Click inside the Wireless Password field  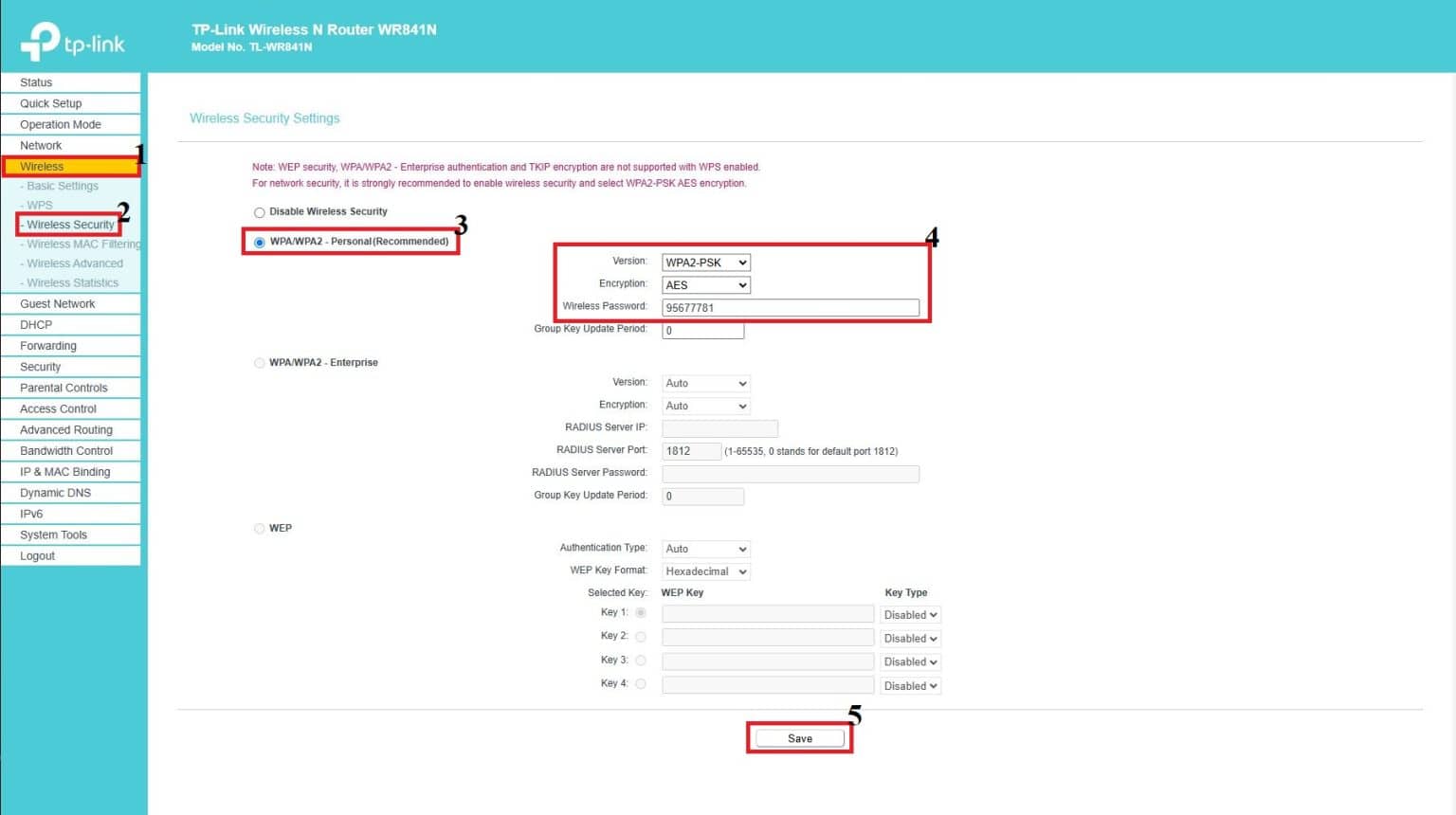click(x=792, y=306)
